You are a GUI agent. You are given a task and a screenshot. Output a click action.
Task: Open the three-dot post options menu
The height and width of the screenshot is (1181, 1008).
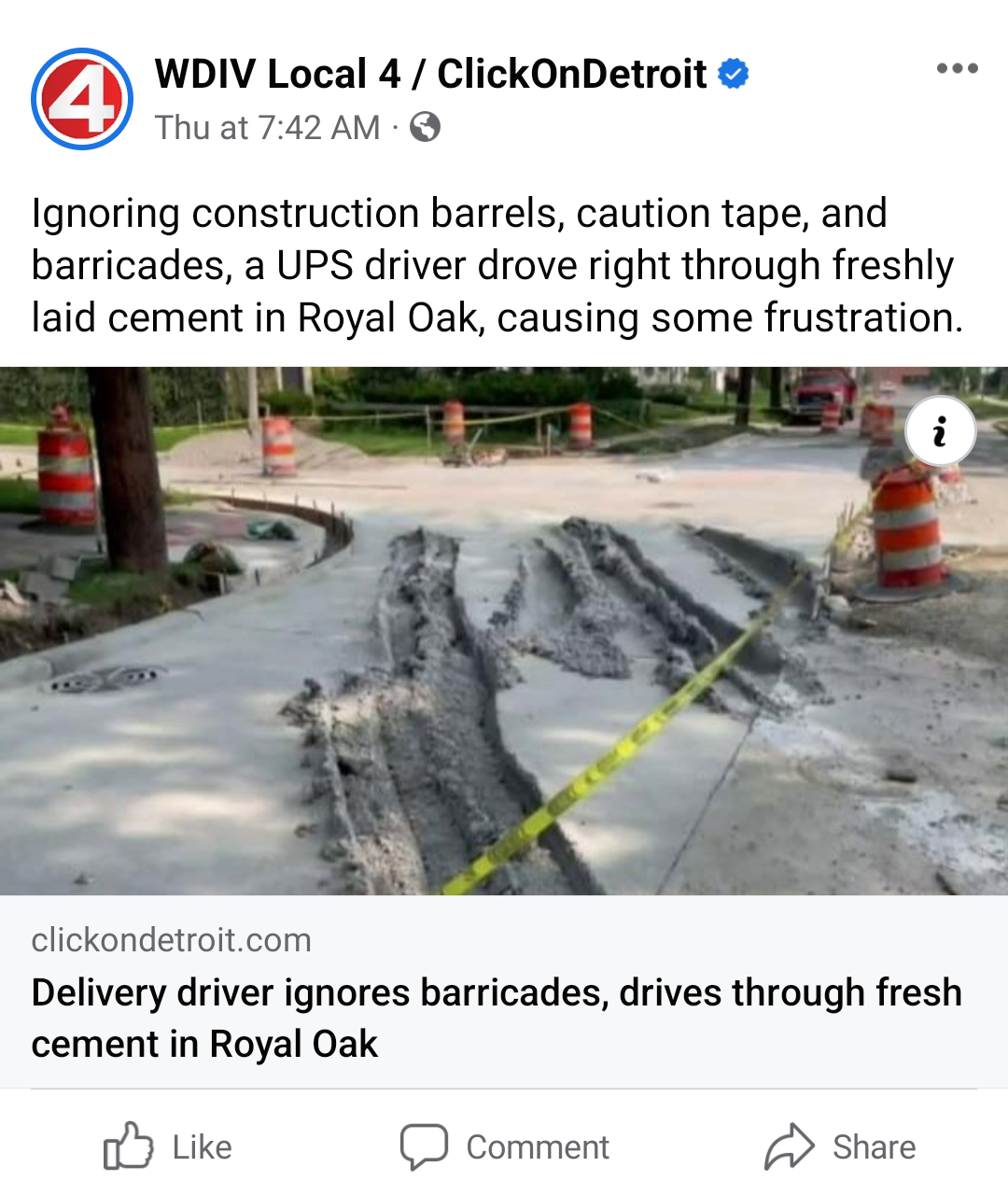[957, 68]
